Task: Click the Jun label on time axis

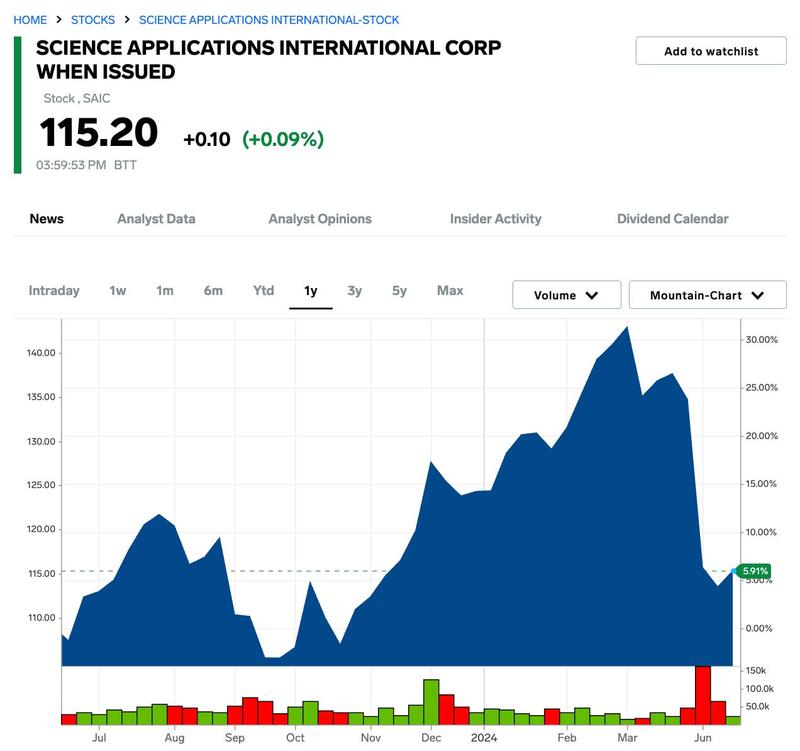Action: [x=703, y=737]
